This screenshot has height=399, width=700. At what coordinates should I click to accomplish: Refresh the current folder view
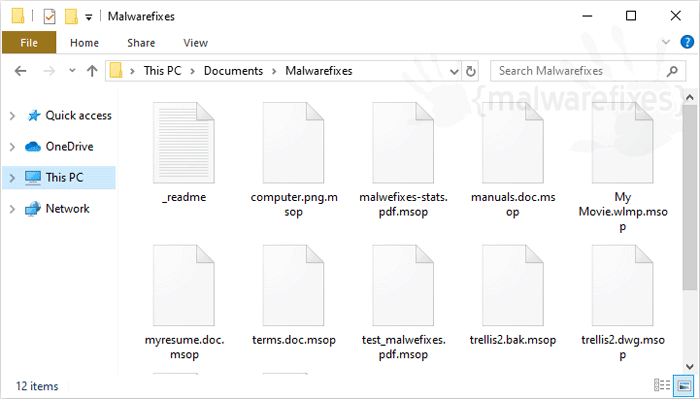tap(471, 71)
